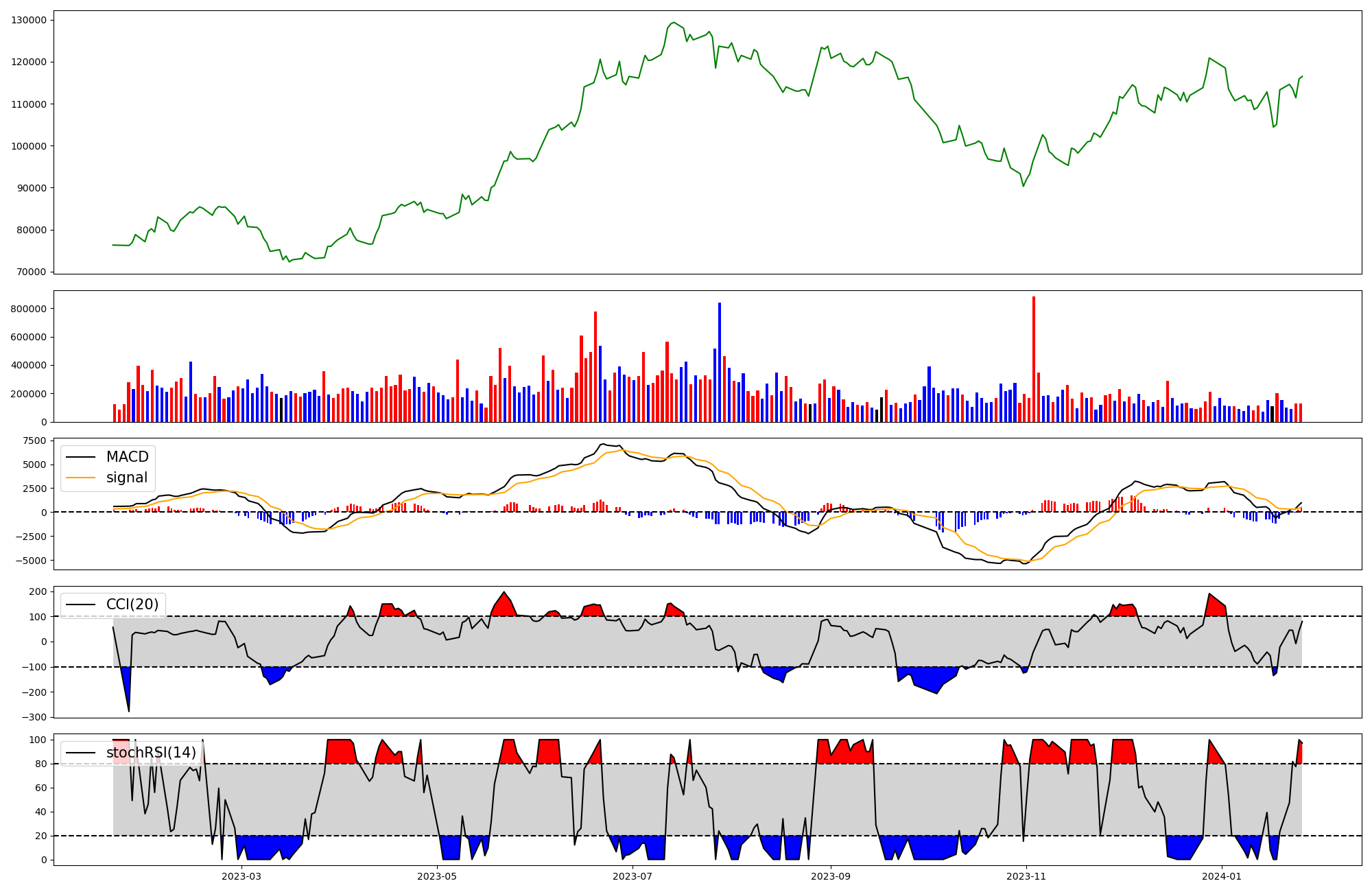
Task: Click the orange signal legend line sample
Action: click(81, 478)
